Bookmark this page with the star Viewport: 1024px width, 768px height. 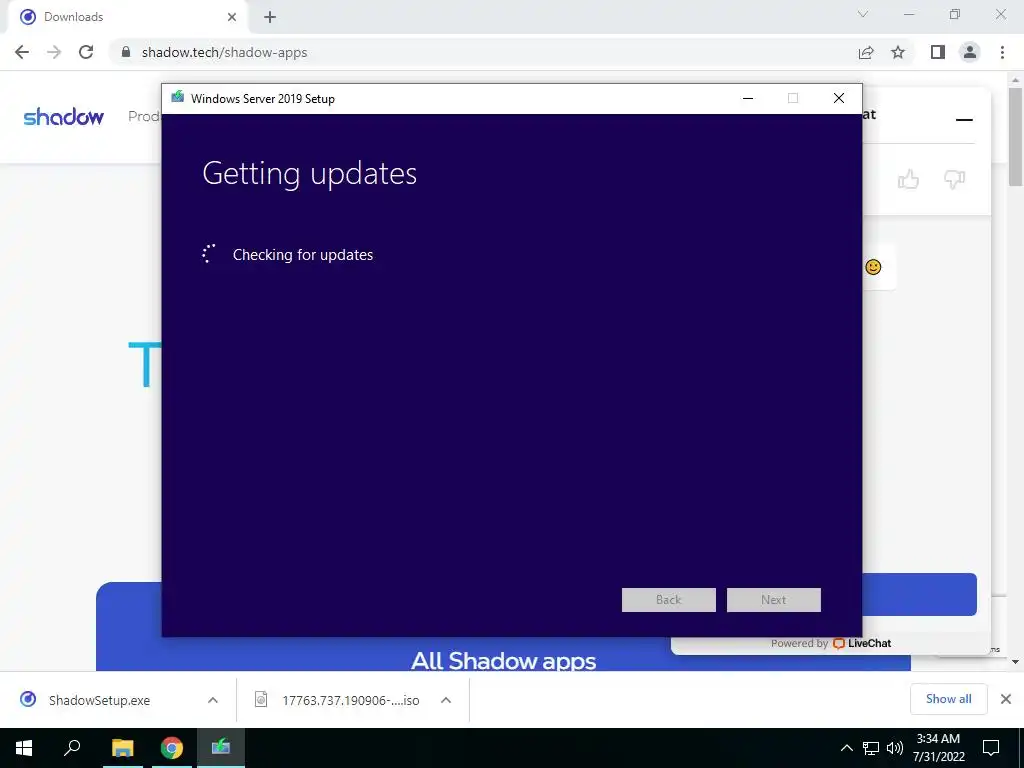pyautogui.click(x=898, y=52)
